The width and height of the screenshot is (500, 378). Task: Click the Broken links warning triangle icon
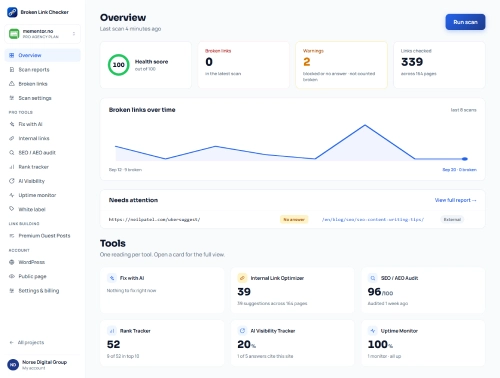click(x=12, y=84)
